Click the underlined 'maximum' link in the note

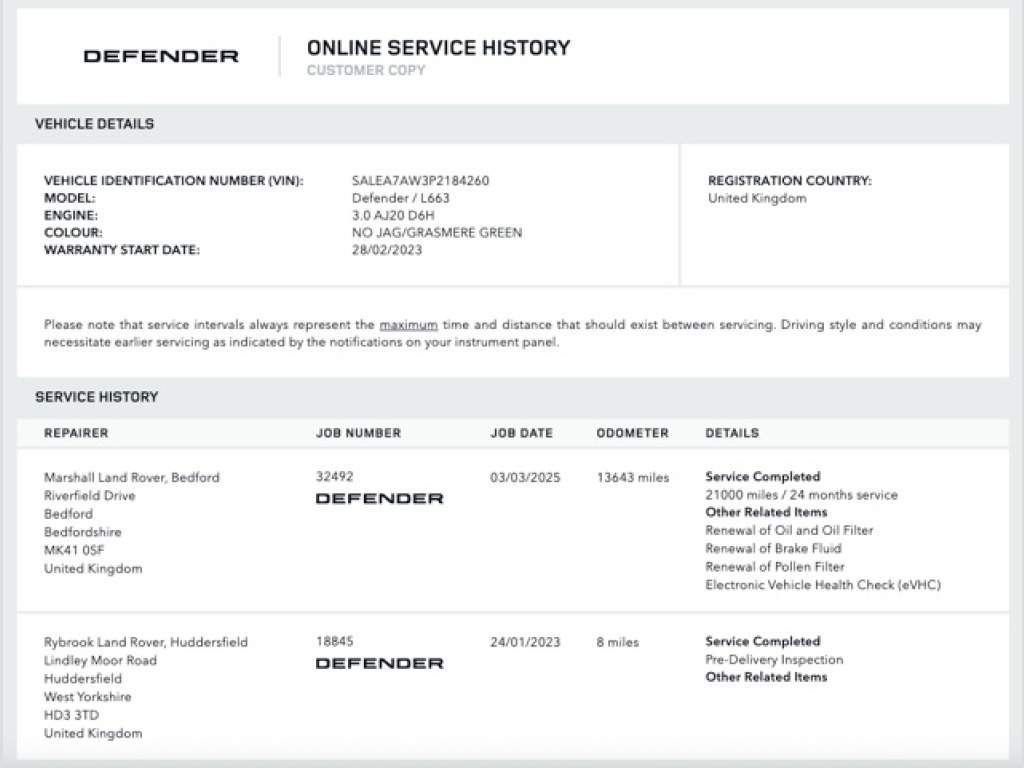pos(408,325)
